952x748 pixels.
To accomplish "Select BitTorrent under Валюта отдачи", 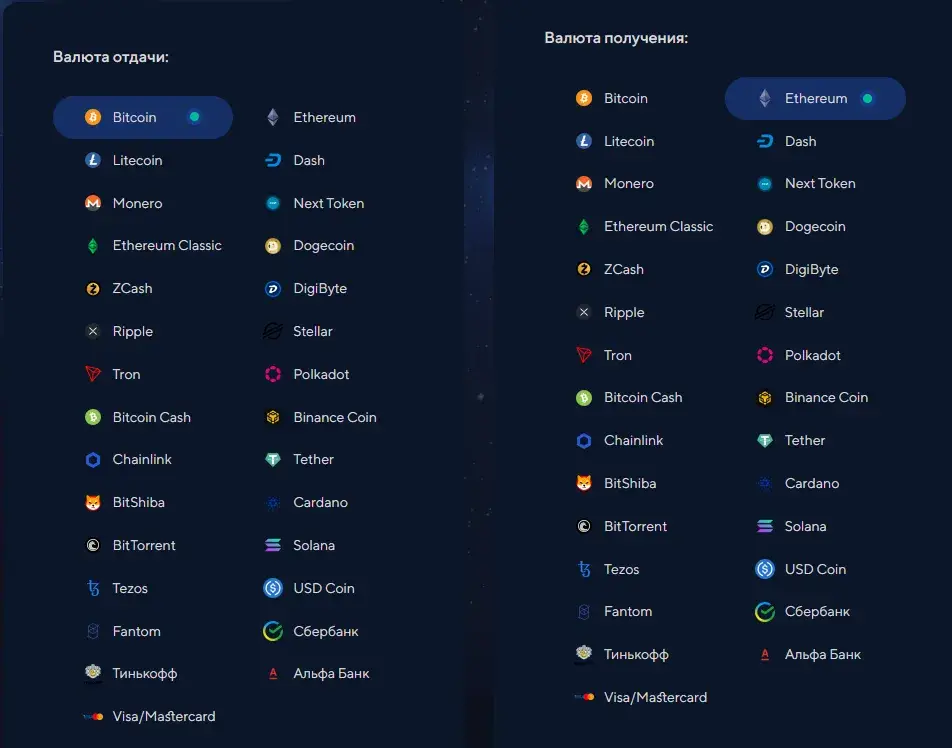I will pyautogui.click(x=130, y=545).
